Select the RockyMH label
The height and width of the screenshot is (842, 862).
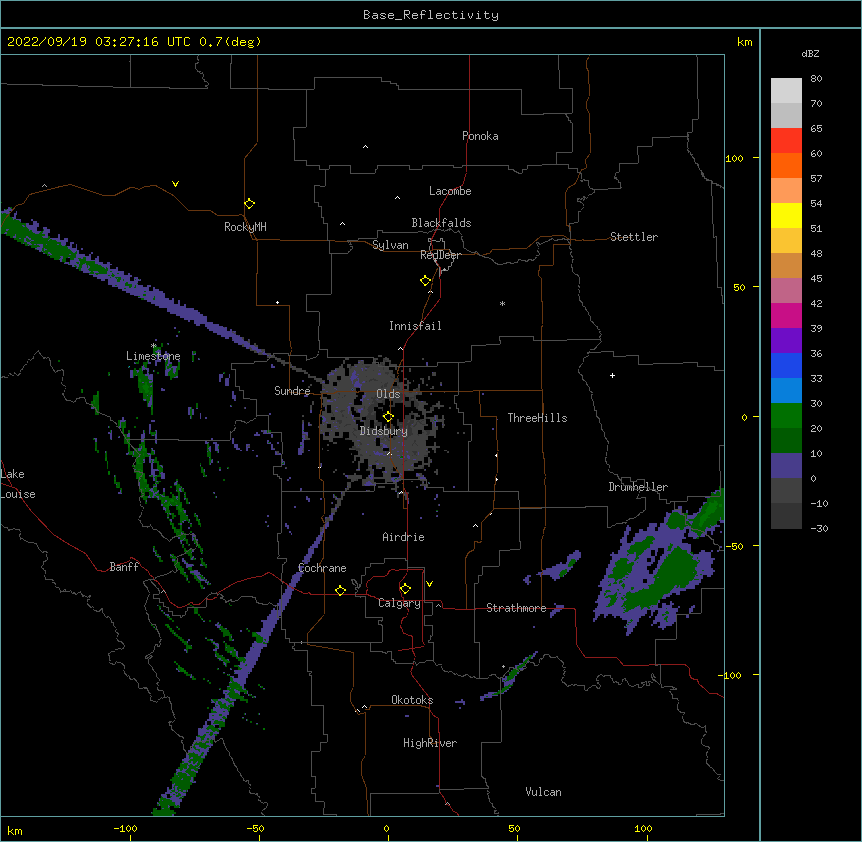pyautogui.click(x=245, y=227)
